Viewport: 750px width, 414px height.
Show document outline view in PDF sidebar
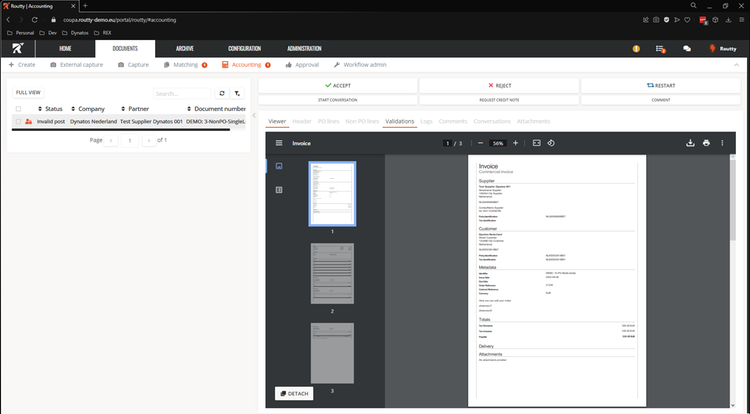tap(279, 189)
